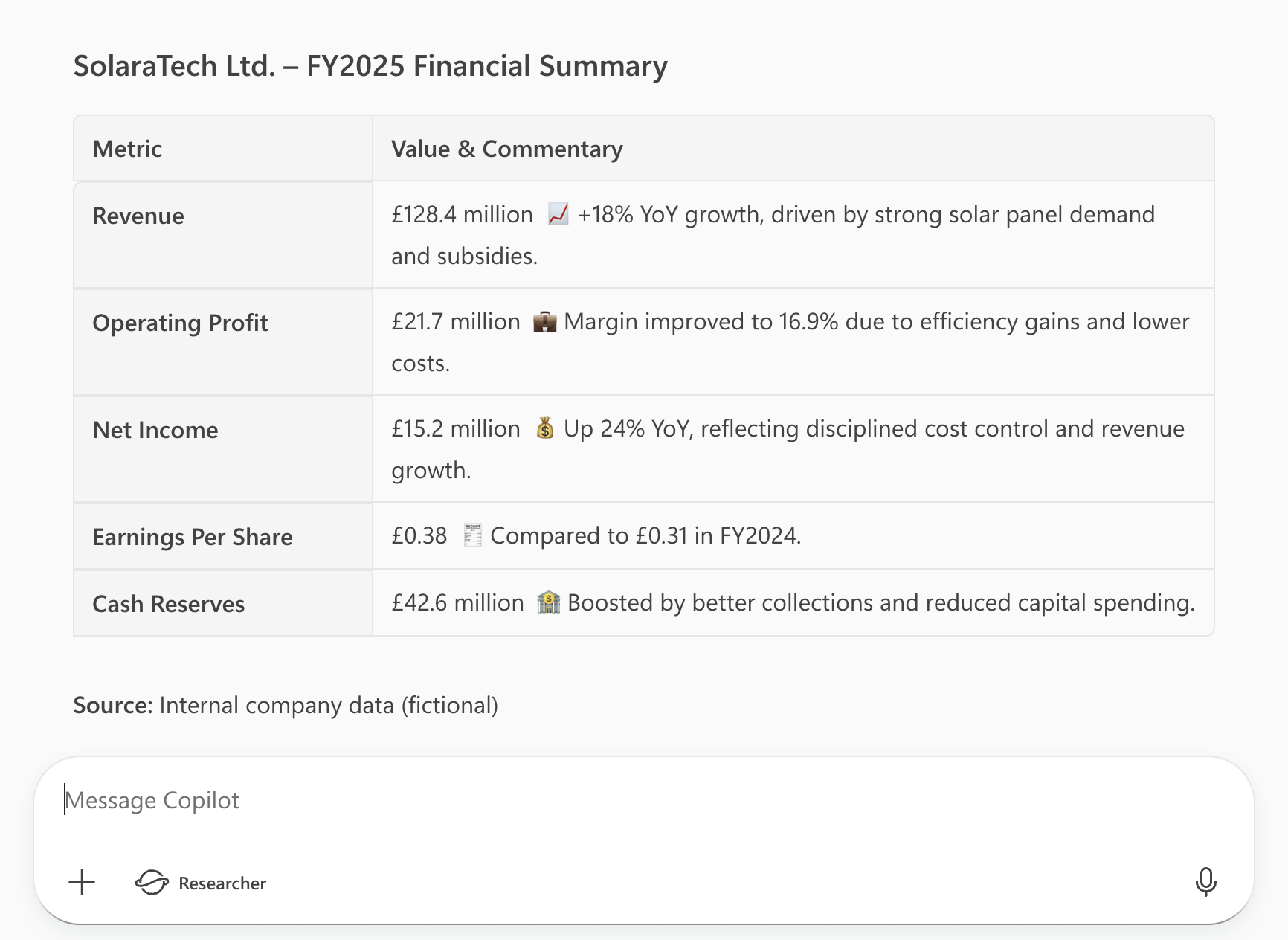Click the Metric column header

pos(127,149)
